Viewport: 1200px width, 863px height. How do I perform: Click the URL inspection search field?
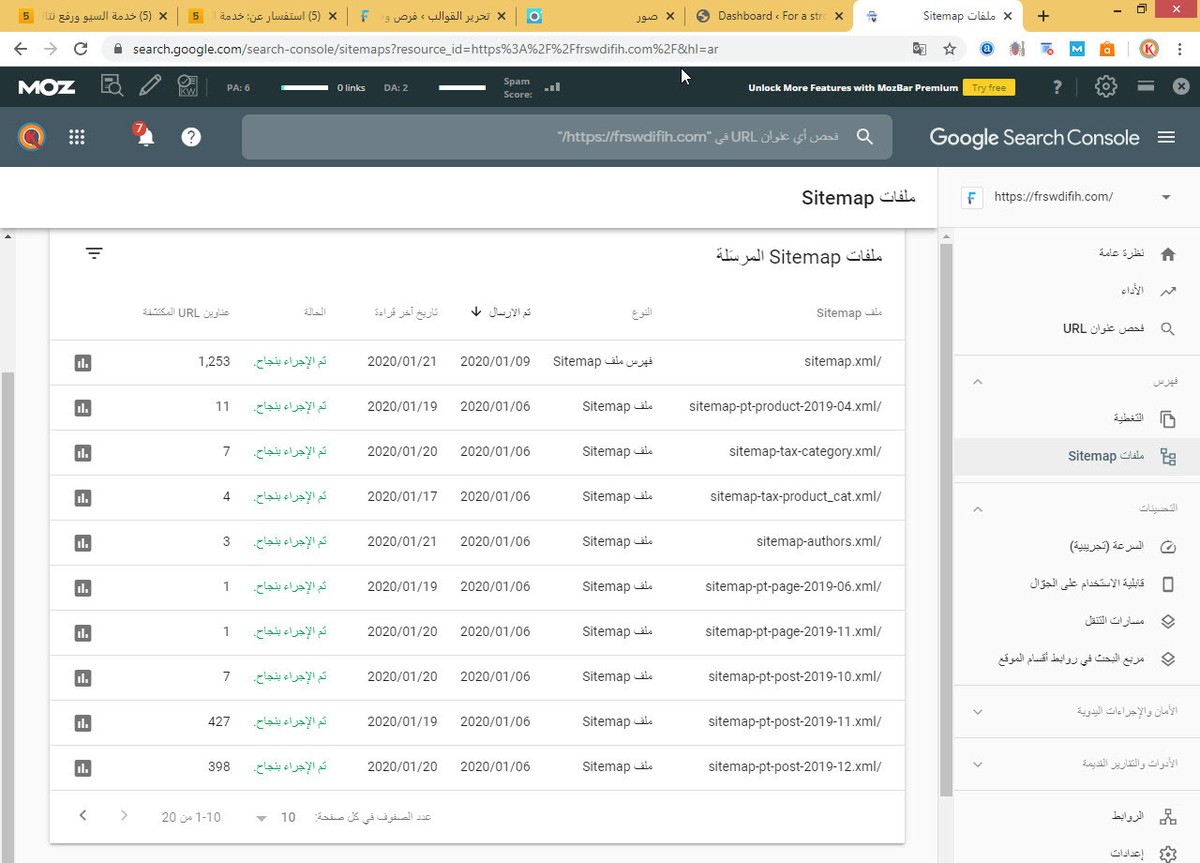[x=567, y=137]
